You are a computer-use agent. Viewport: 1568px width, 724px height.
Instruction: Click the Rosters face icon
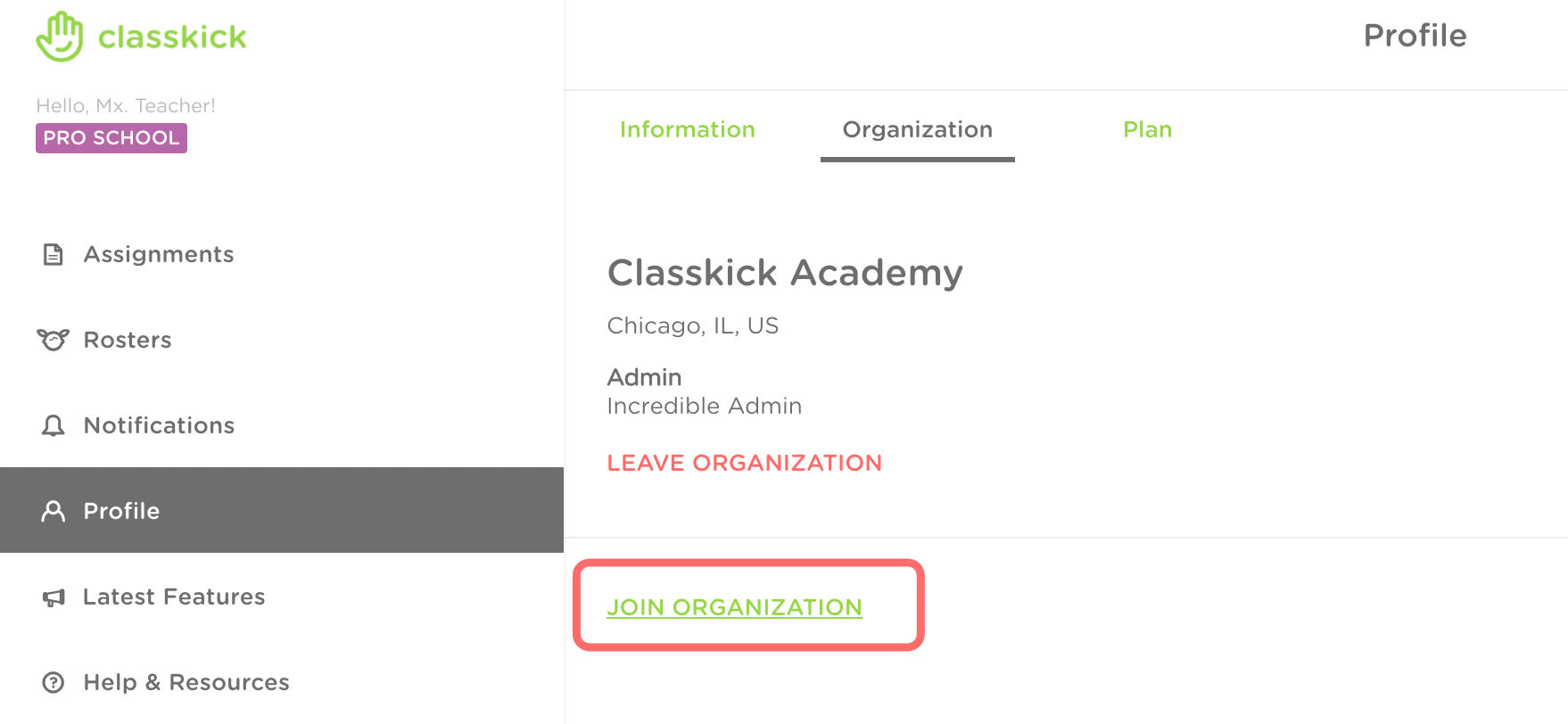pyautogui.click(x=53, y=340)
